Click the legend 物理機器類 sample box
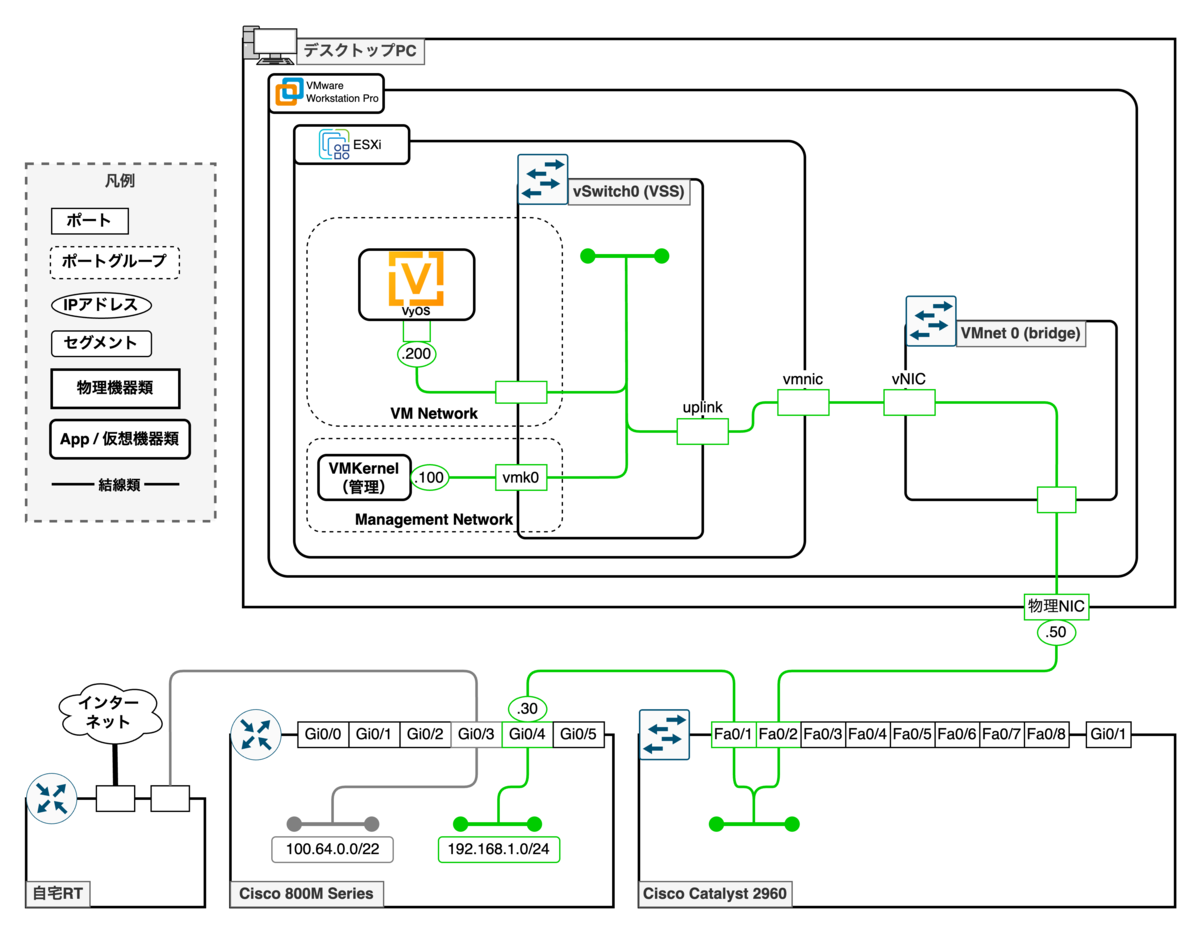 115,388
